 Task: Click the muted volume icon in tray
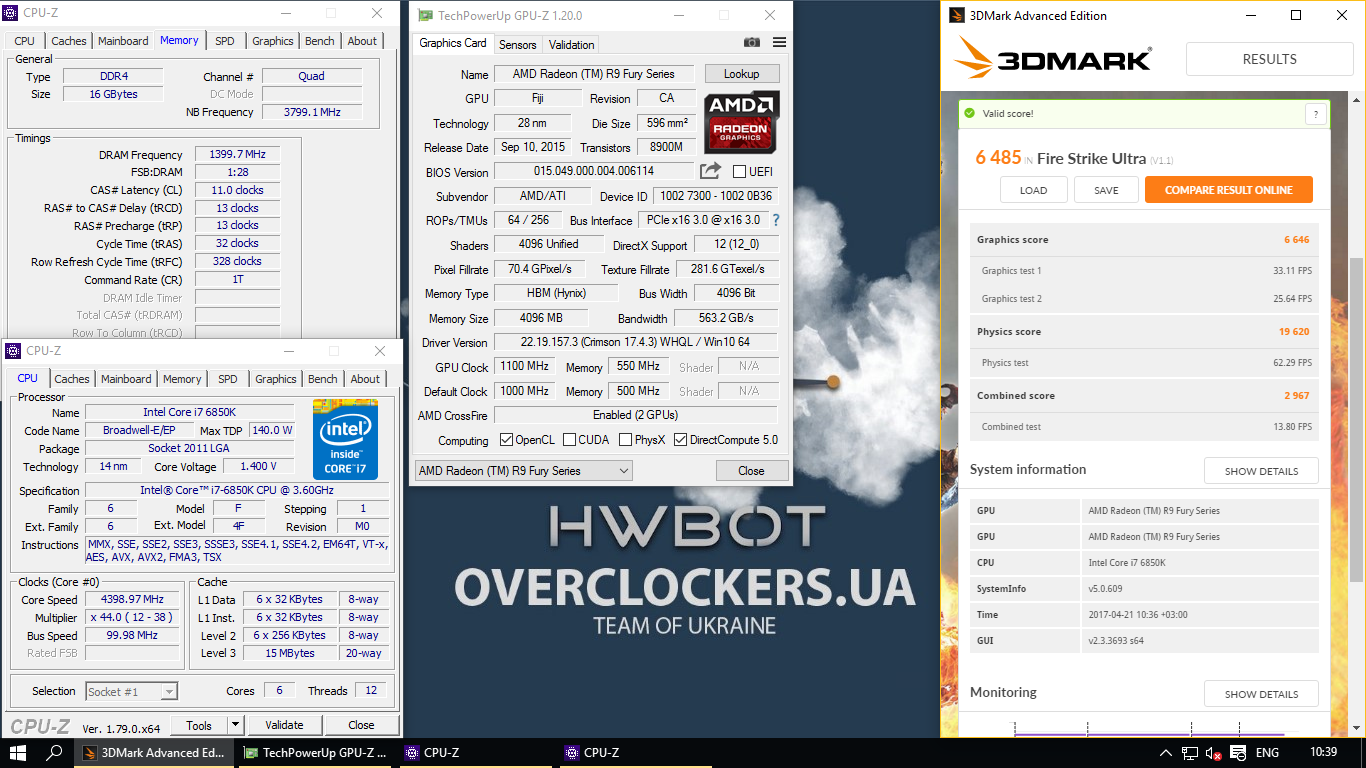(x=1214, y=753)
